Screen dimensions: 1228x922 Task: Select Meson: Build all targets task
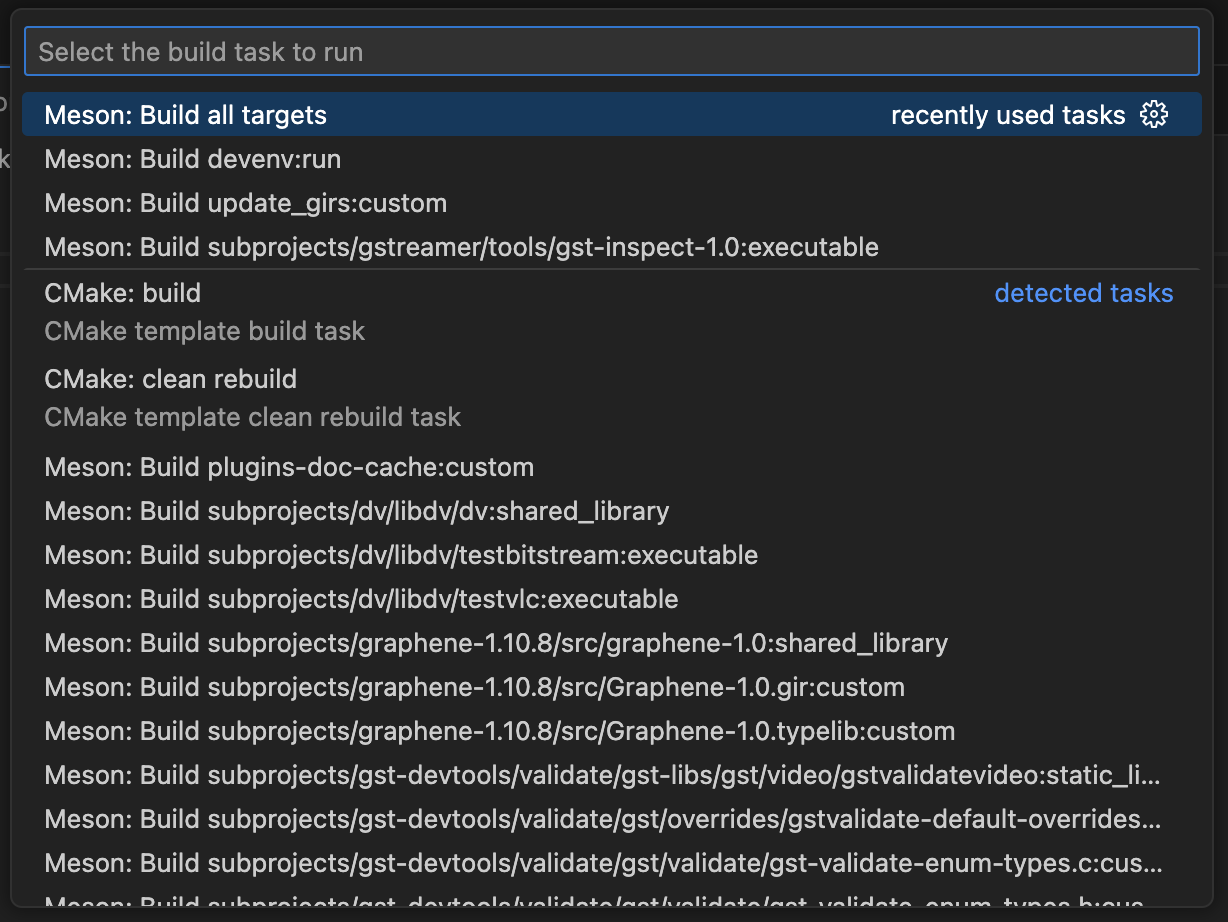coord(186,115)
